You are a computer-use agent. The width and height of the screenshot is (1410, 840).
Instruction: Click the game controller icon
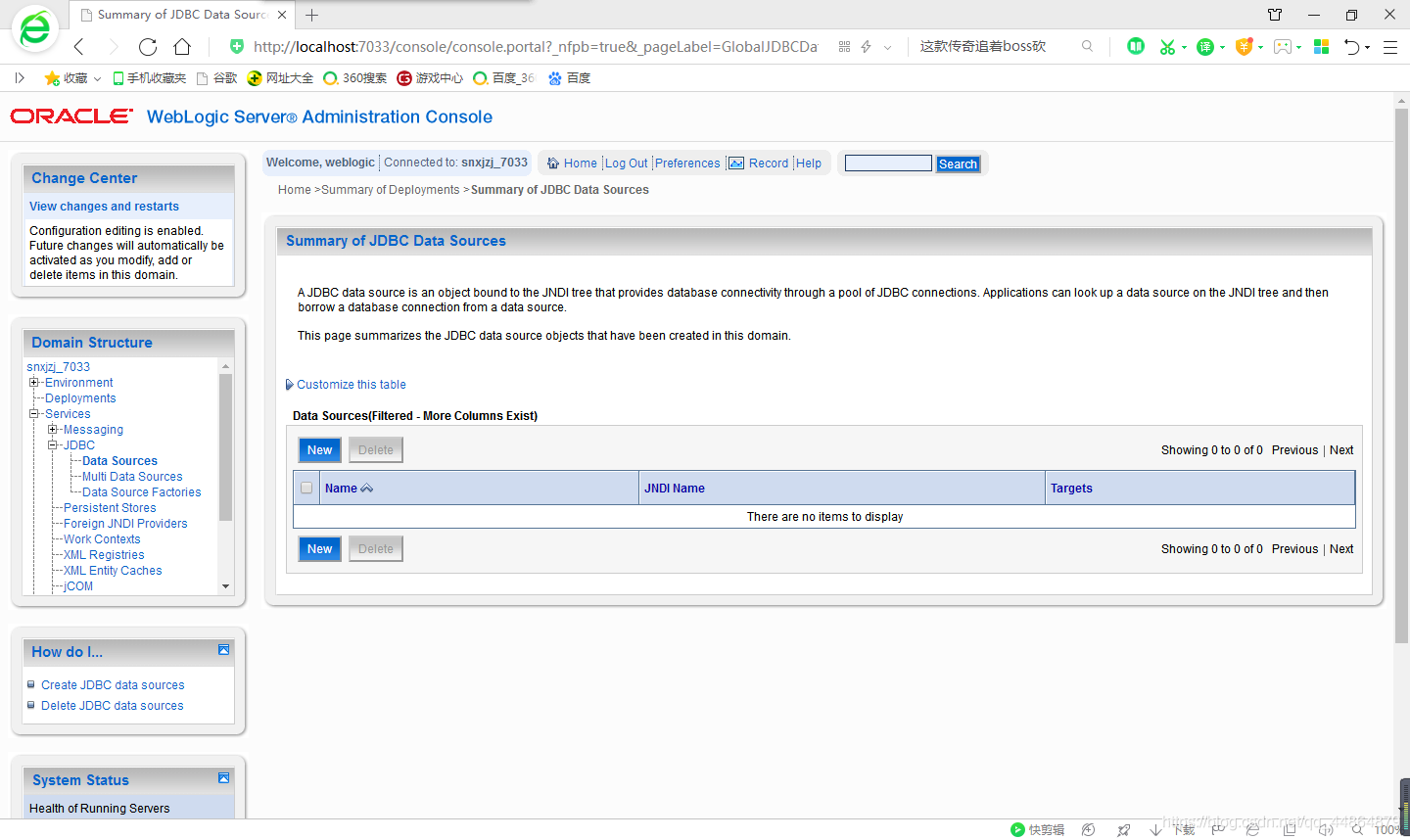(1283, 47)
